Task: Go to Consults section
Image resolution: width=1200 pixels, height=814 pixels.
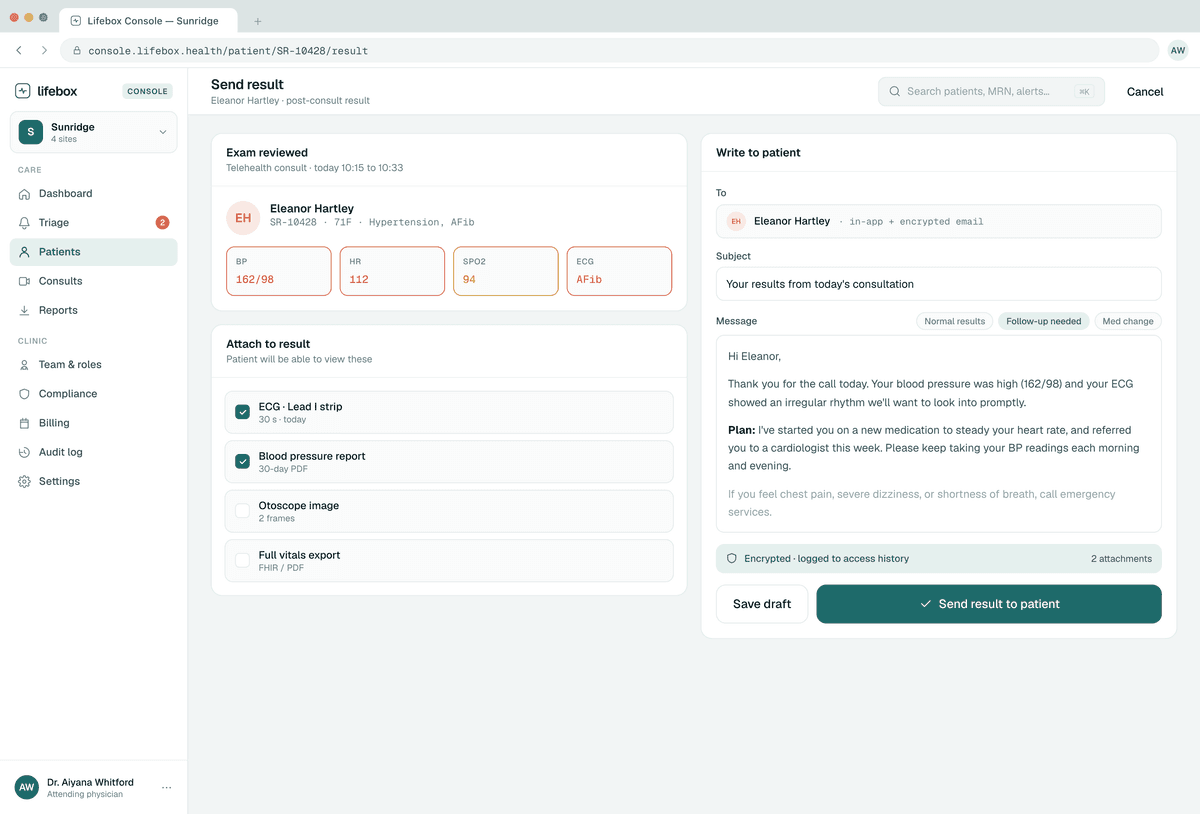Action: pyautogui.click(x=94, y=281)
